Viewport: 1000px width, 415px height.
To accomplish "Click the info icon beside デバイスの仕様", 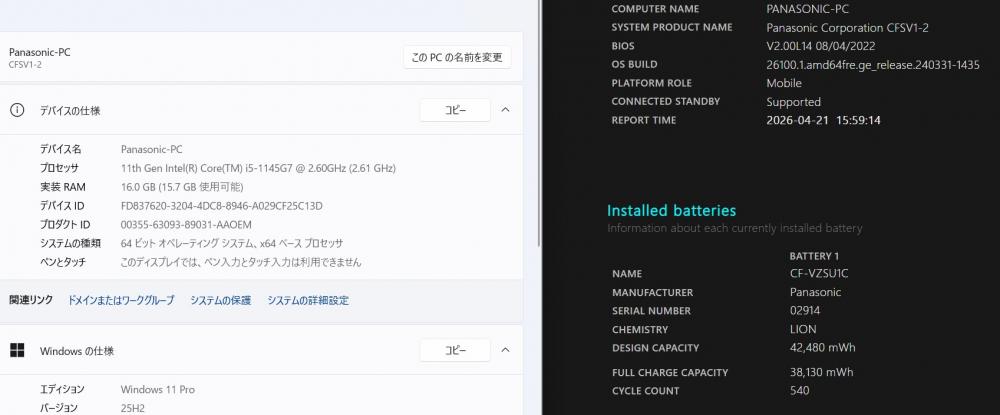I will [16, 111].
